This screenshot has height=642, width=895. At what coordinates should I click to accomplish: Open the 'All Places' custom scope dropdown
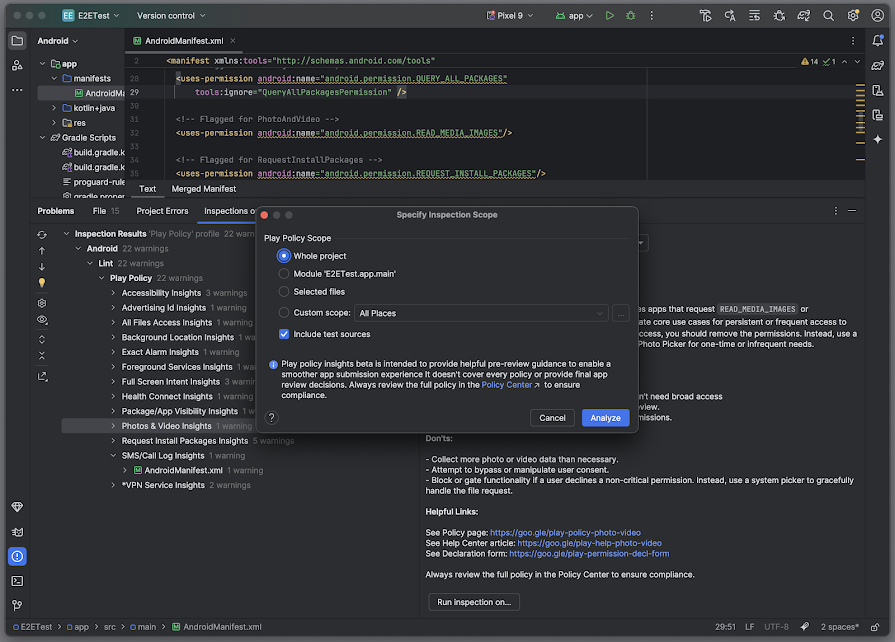481,313
